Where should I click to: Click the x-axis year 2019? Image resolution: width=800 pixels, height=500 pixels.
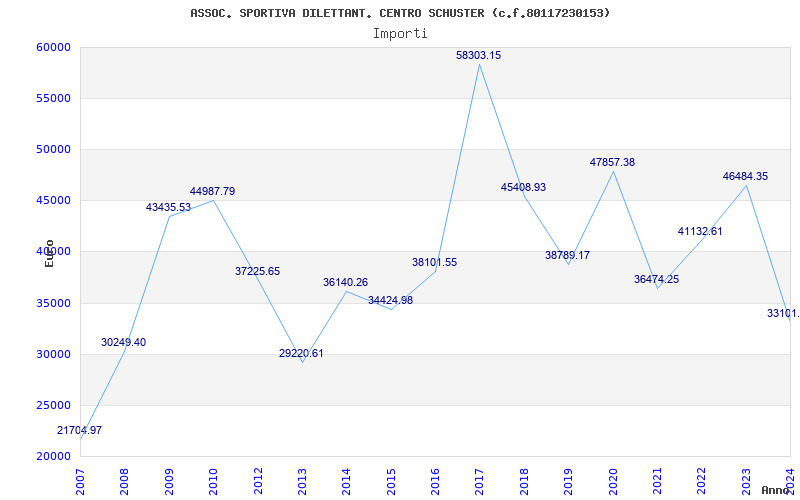[568, 481]
